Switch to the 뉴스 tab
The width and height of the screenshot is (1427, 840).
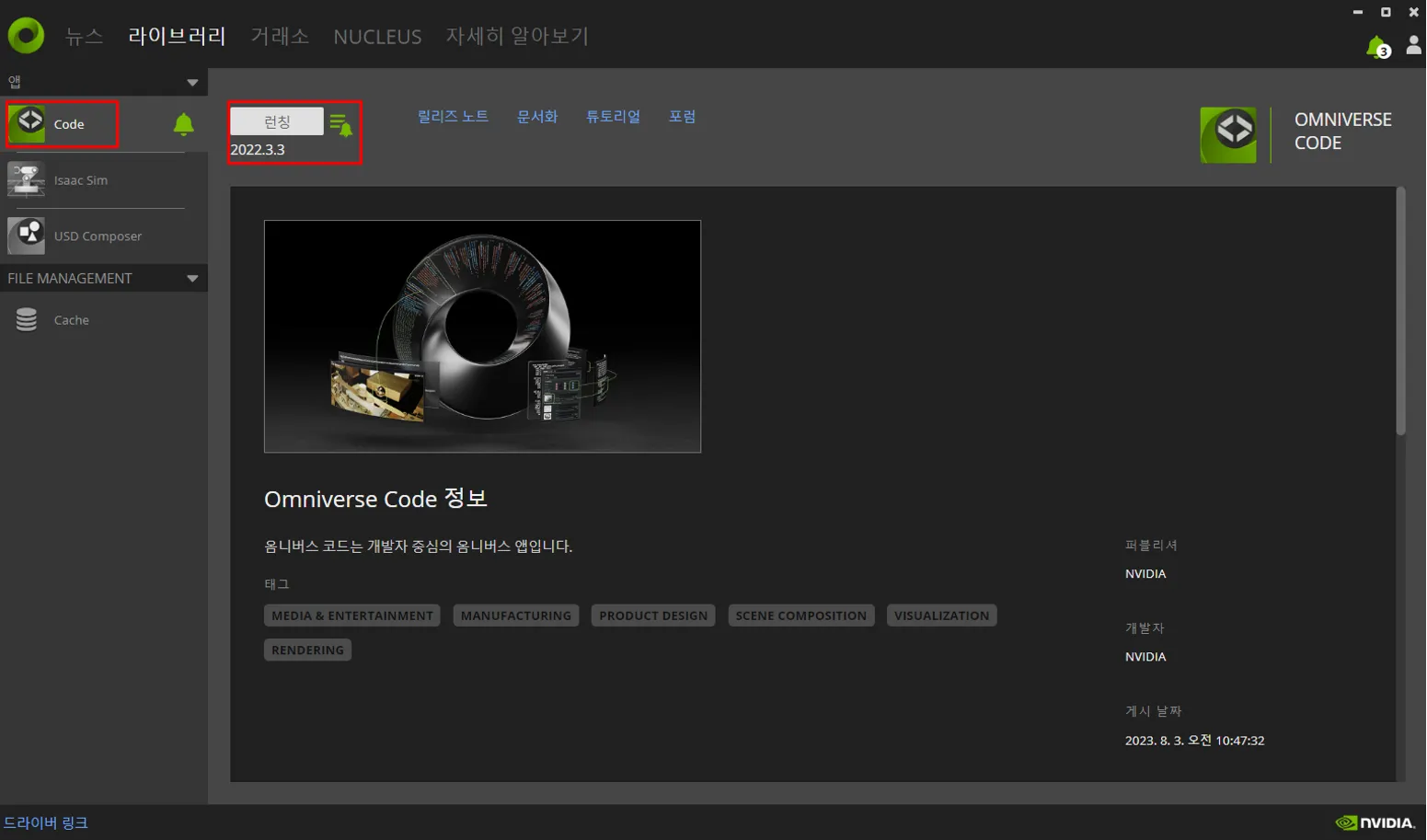click(x=84, y=36)
